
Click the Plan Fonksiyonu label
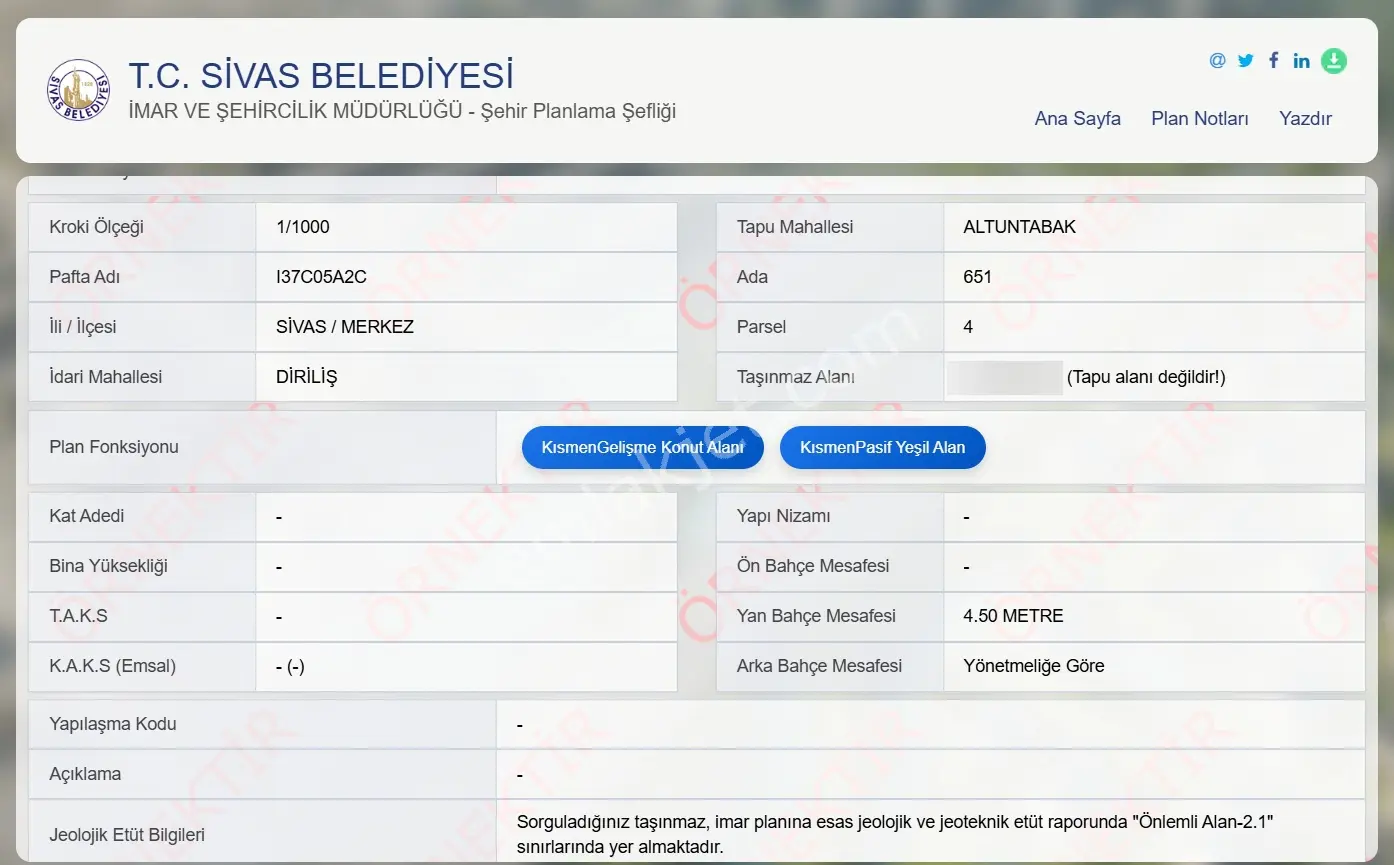tap(114, 447)
